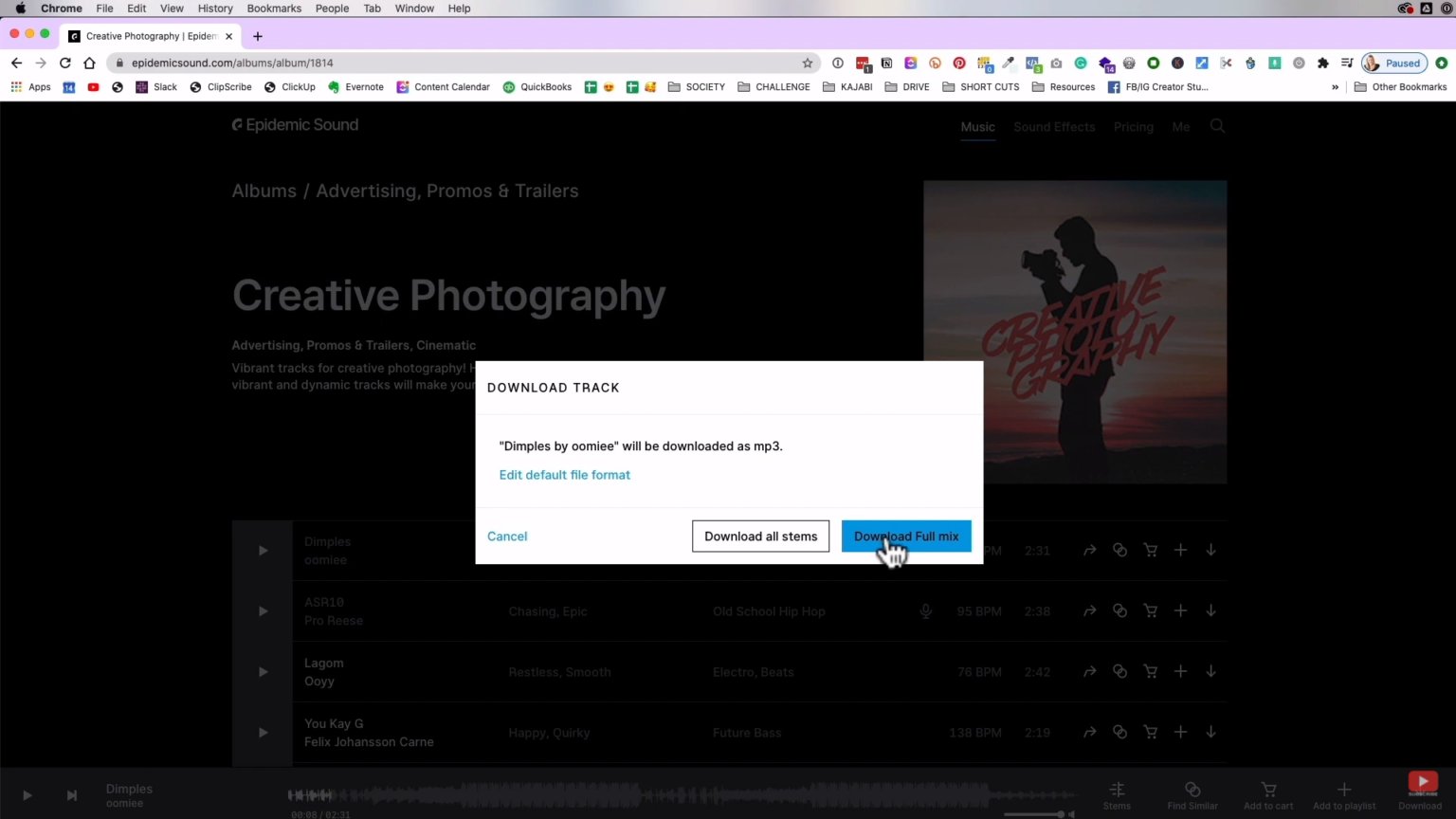This screenshot has width=1456, height=819.
Task: Add Dimples to a playlist via plus icon
Action: pyautogui.click(x=1180, y=550)
